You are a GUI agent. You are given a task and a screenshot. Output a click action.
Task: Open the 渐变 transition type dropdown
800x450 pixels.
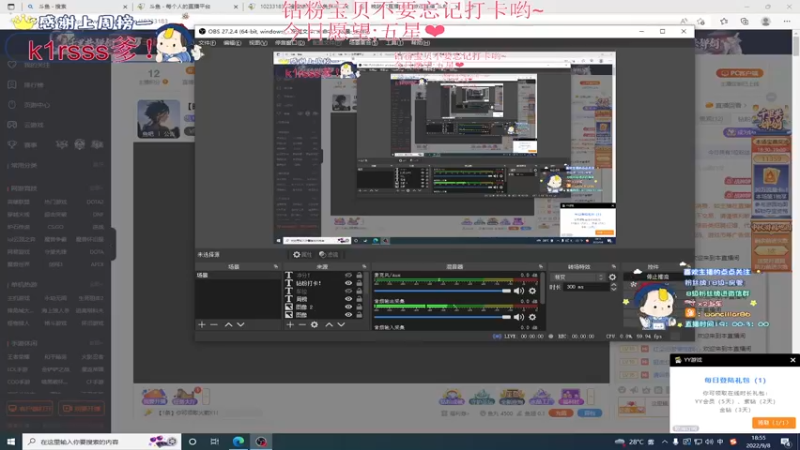pos(579,277)
